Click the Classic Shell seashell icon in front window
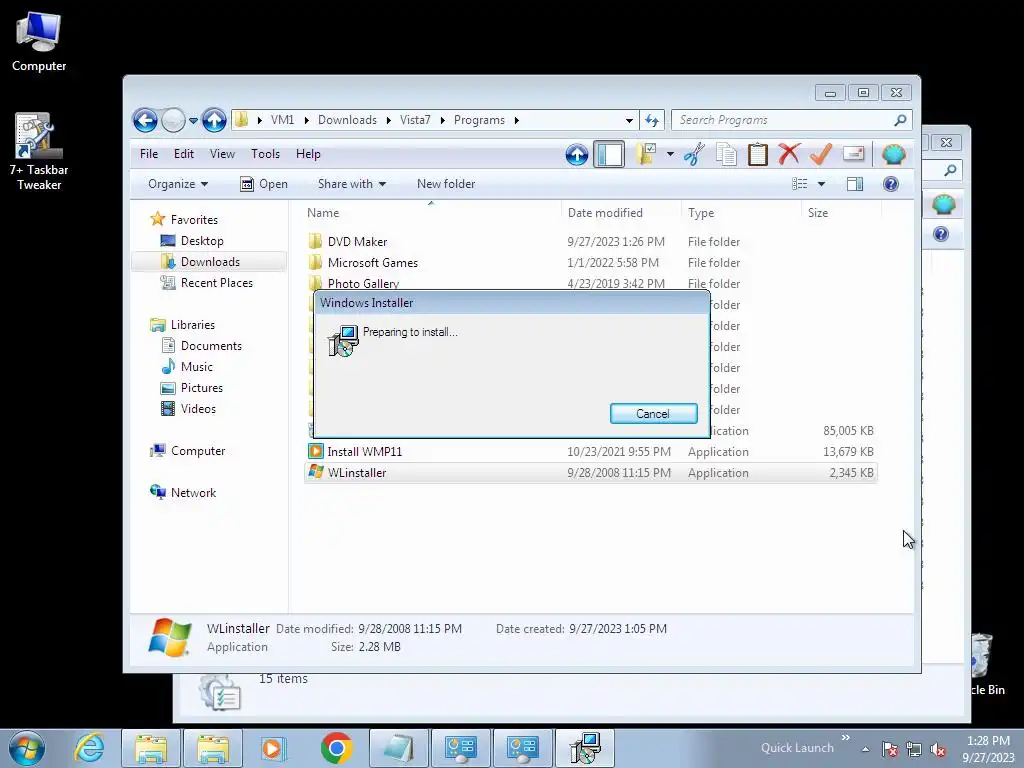The image size is (1024, 768). point(893,155)
